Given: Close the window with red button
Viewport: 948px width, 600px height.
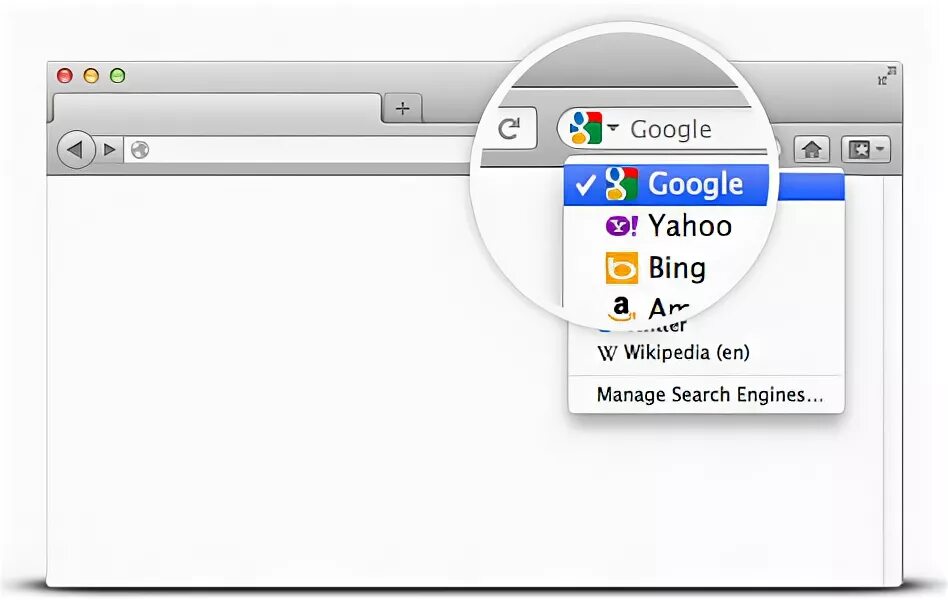Looking at the screenshot, I should coord(65,76).
